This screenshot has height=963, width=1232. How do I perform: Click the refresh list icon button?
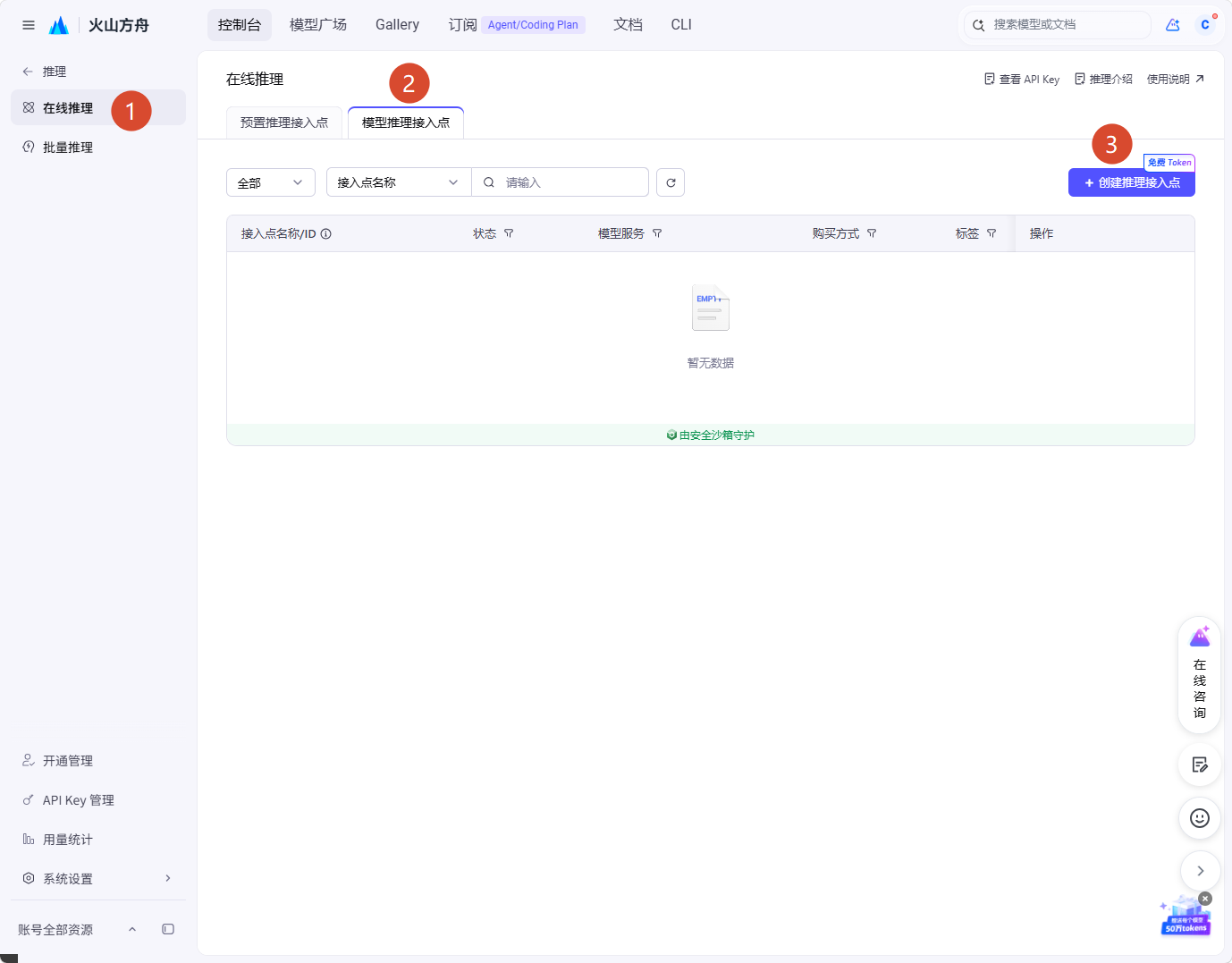671,182
